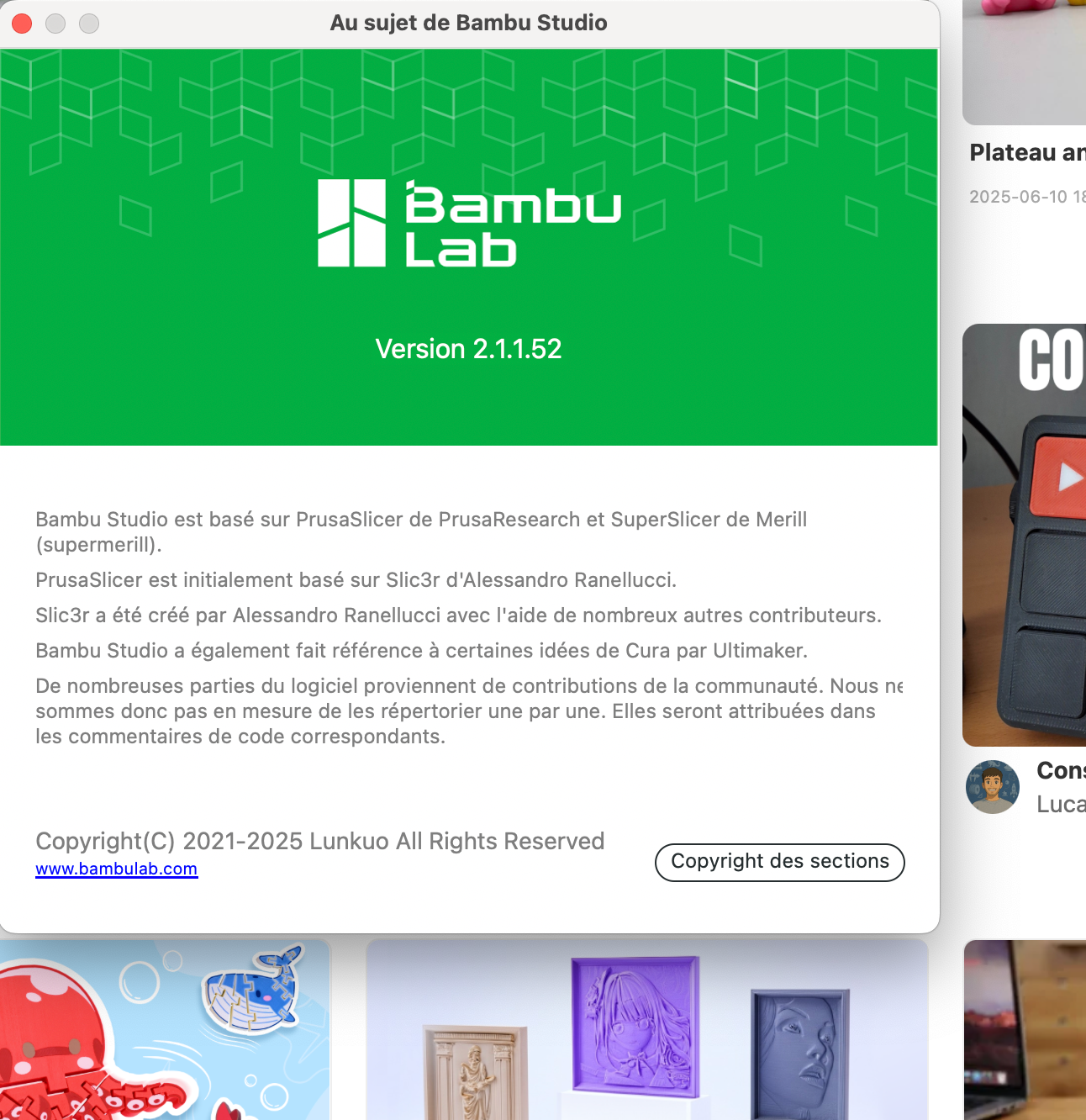Click the 2025-06-10 date label
Image resolution: width=1086 pixels, height=1120 pixels.
(x=1027, y=197)
